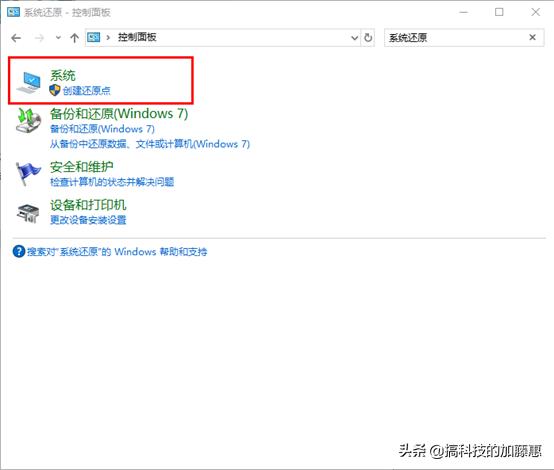This screenshot has height=470, width=554.
Task: Open the 设备和打印机 heading
Action: coord(88,205)
